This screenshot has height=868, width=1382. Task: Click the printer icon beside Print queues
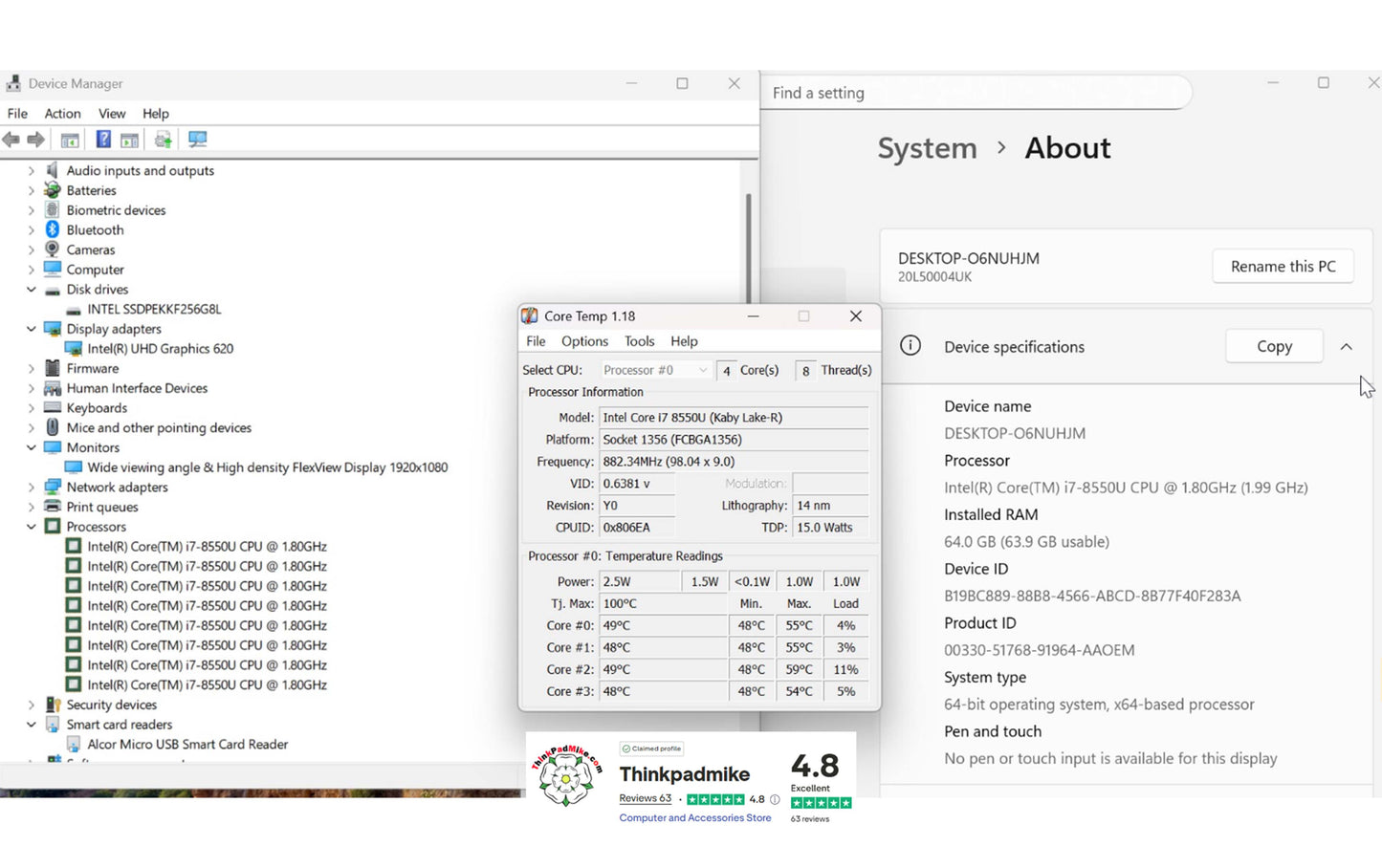pyautogui.click(x=53, y=507)
